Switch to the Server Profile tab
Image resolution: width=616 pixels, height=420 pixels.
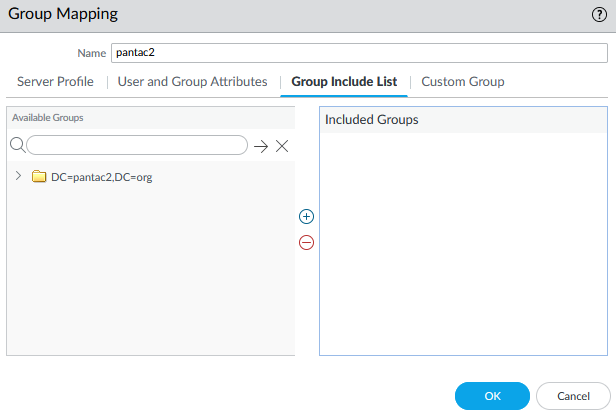tap(55, 81)
